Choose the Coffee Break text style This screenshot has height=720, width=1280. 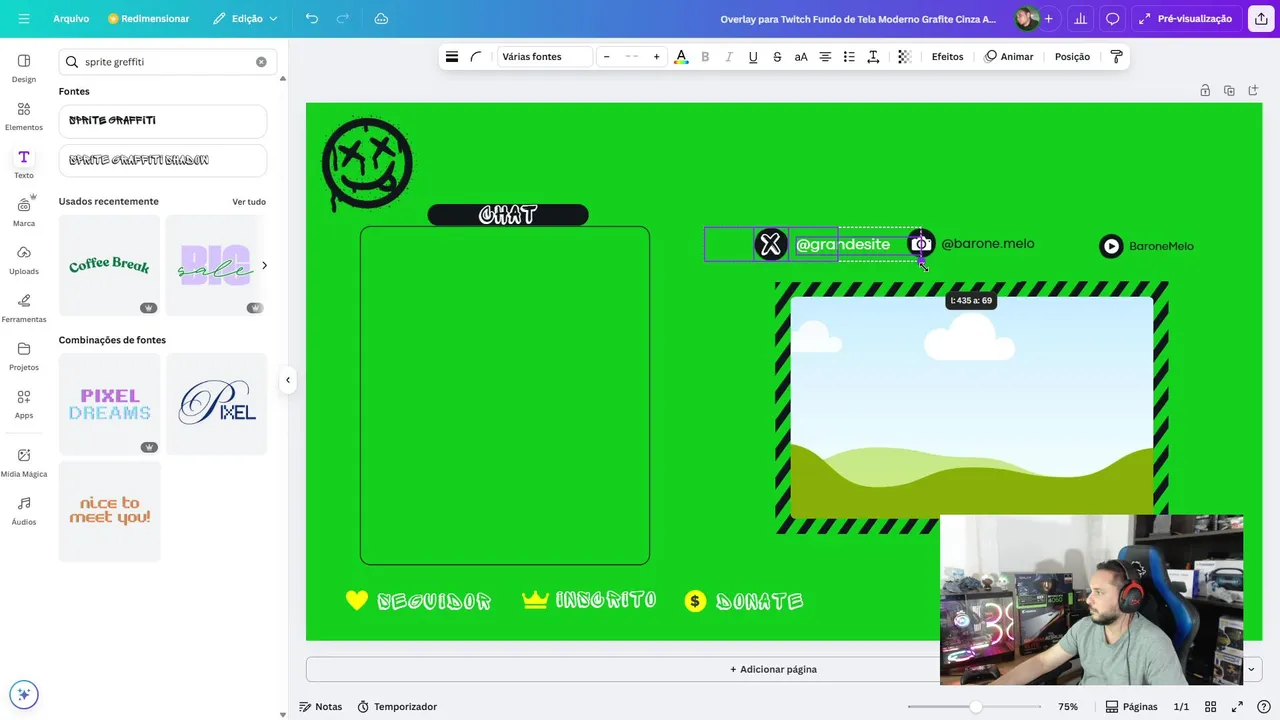(x=109, y=265)
